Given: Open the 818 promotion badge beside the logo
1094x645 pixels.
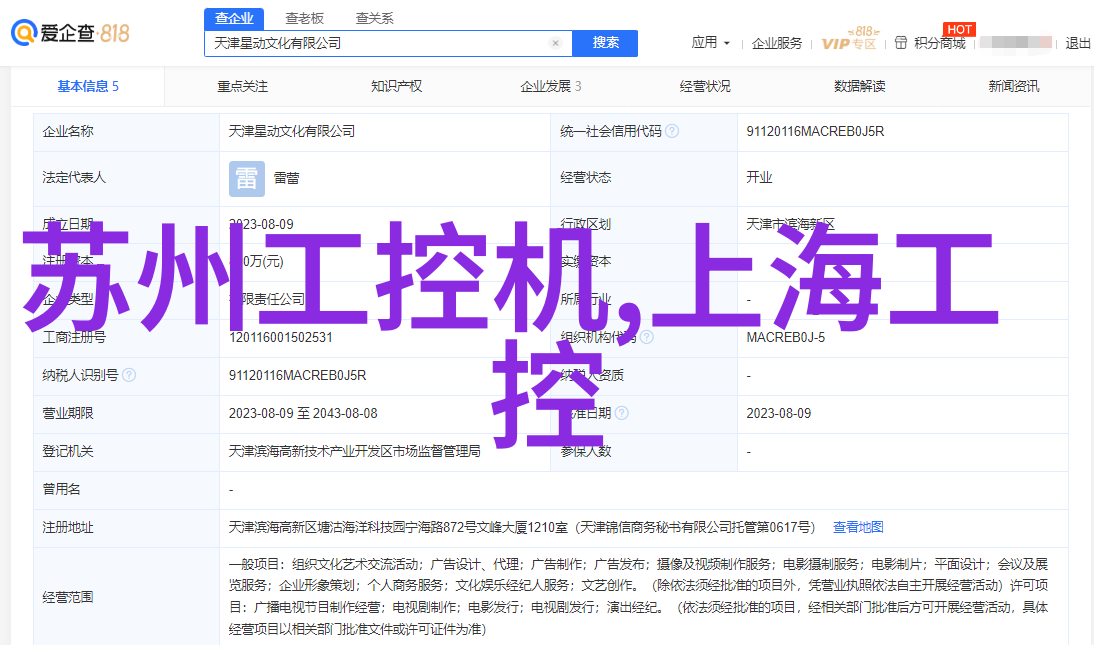Looking at the screenshot, I should 114,33.
